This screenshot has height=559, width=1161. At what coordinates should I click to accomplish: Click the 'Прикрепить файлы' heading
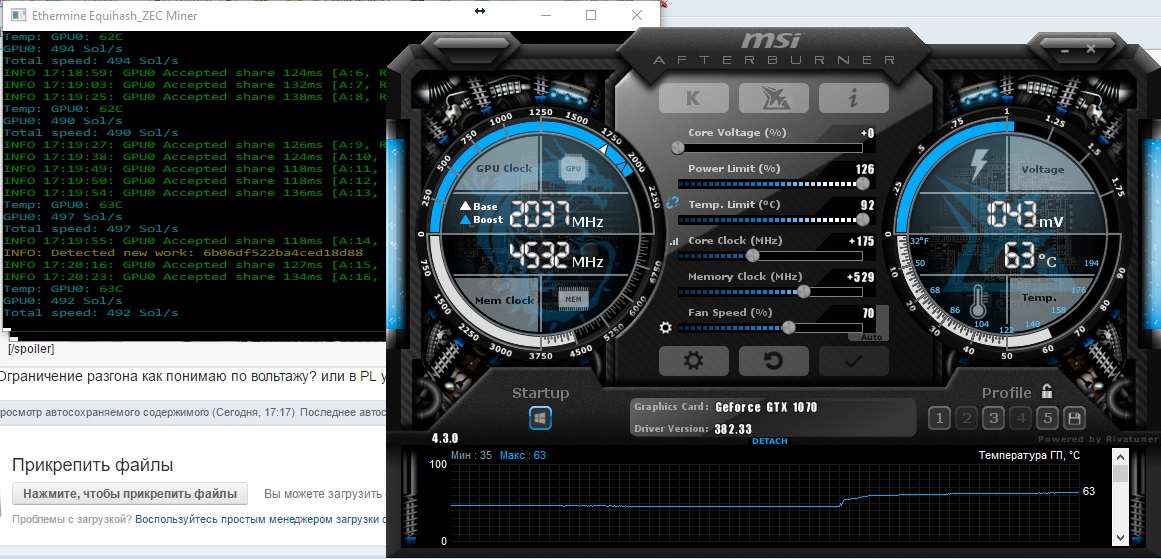tap(93, 465)
